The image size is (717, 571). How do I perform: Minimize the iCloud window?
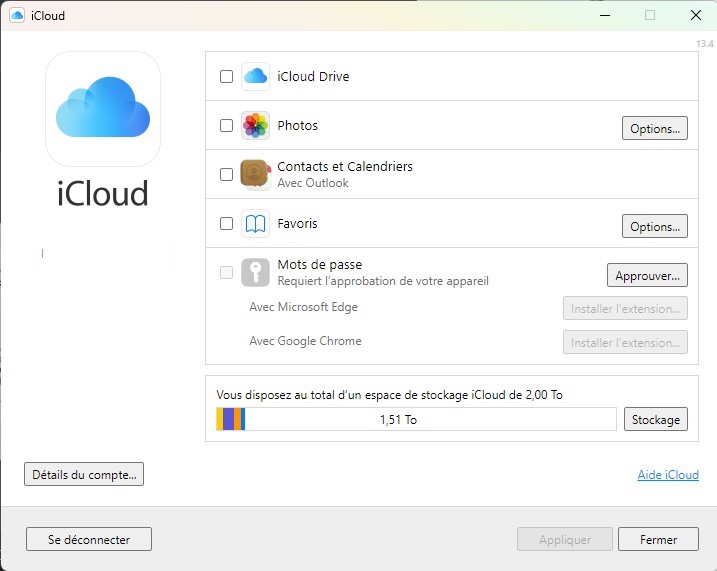(x=605, y=16)
